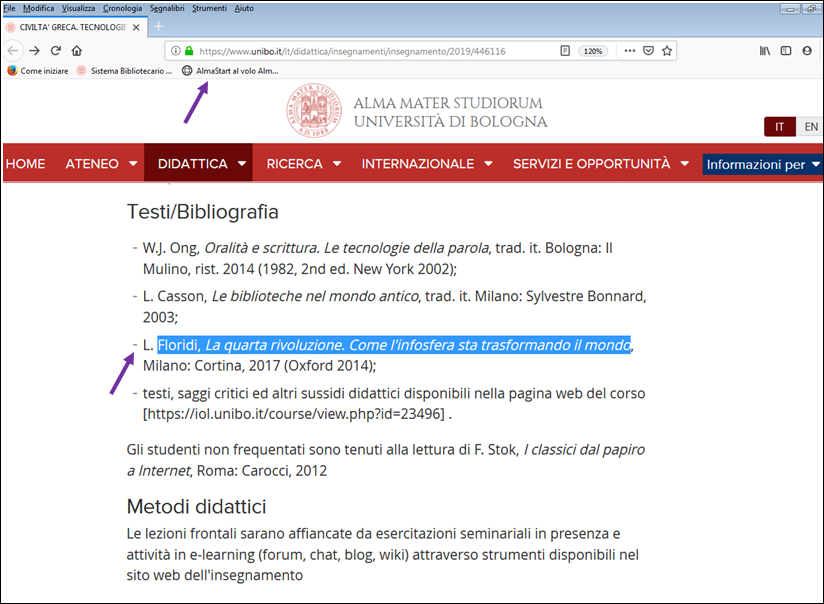Open AlmaStart al volo bookmark
824x604 pixels.
click(230, 71)
